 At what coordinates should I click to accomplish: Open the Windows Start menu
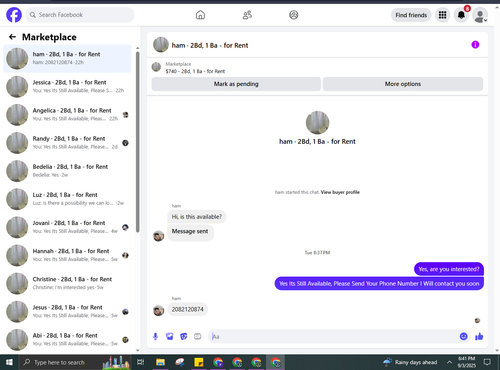[9, 362]
